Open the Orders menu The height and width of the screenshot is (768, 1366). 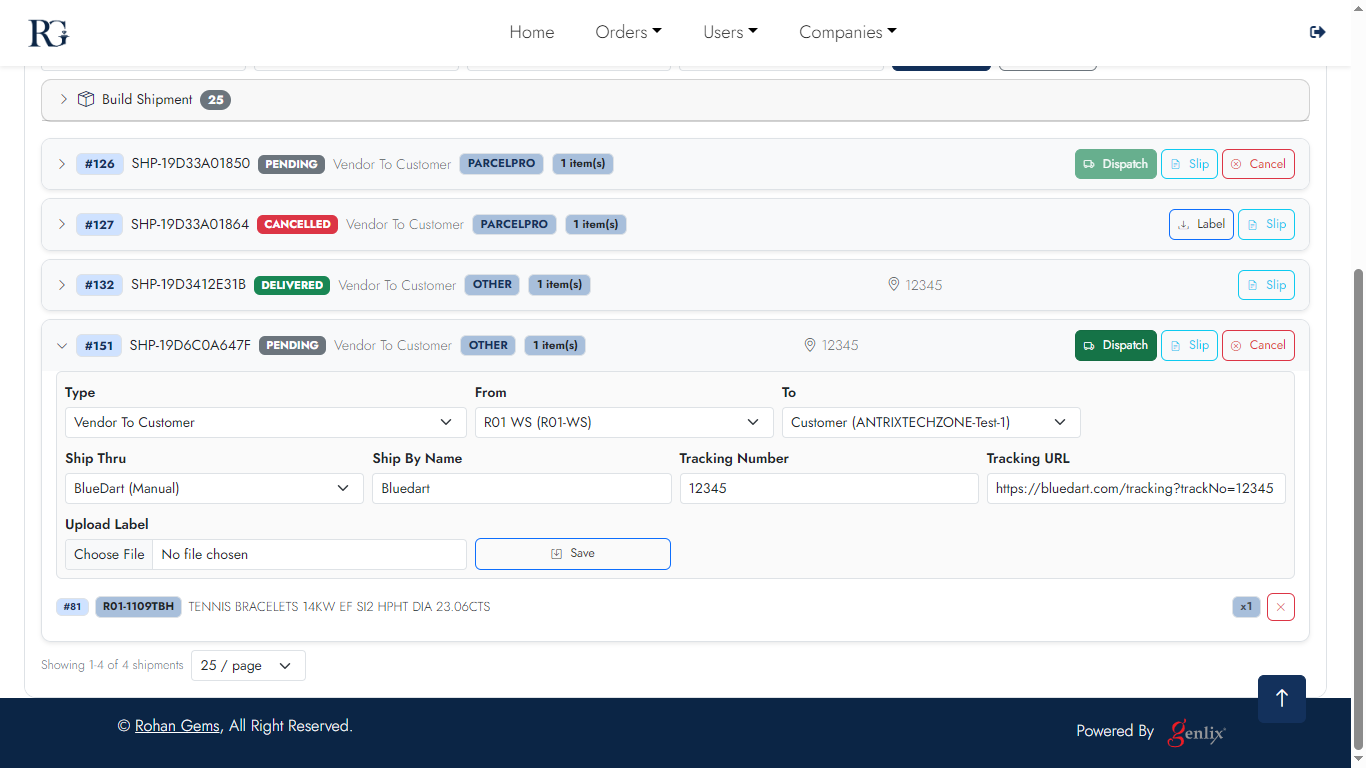coord(628,32)
